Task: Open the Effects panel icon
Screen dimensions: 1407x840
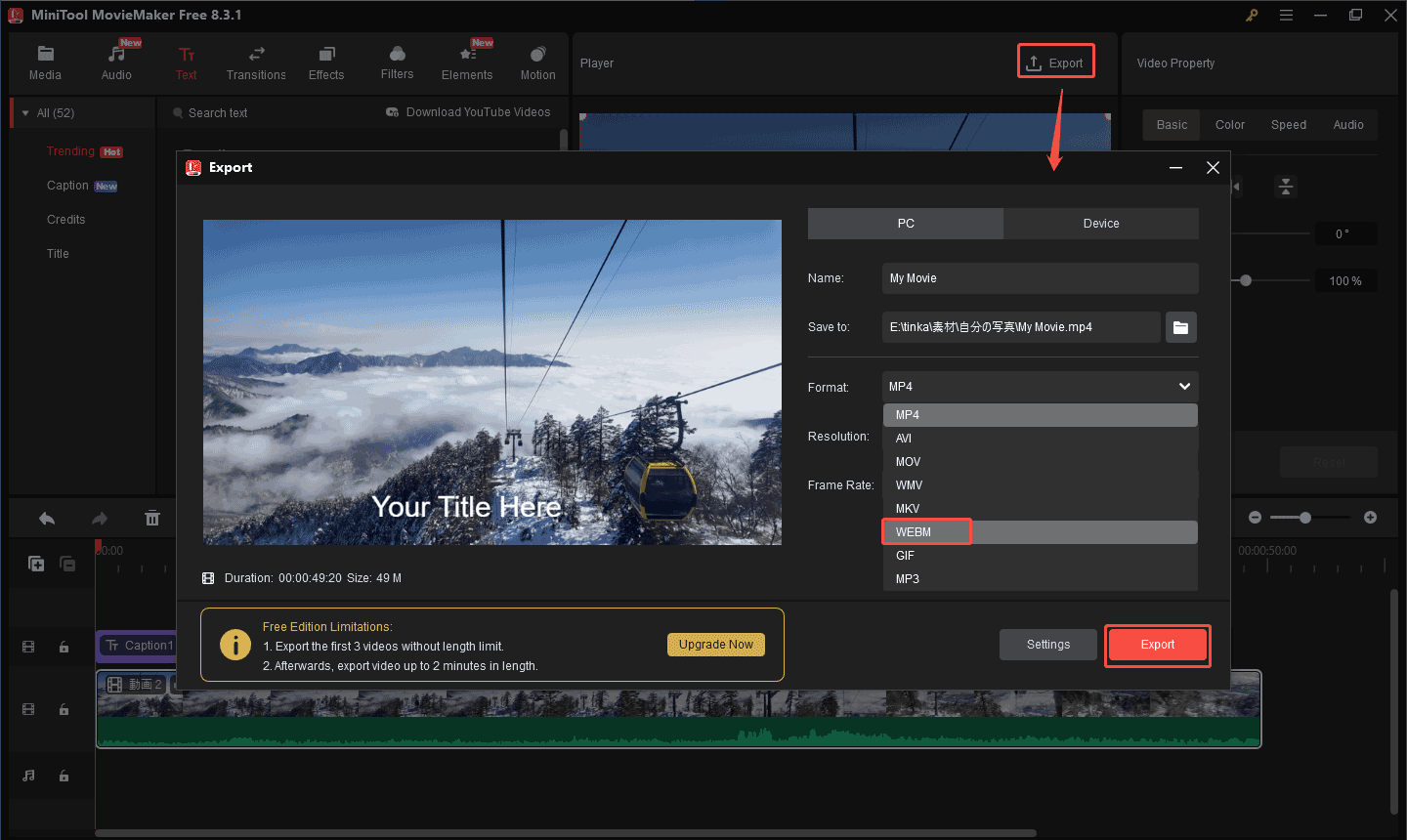Action: coord(326,55)
